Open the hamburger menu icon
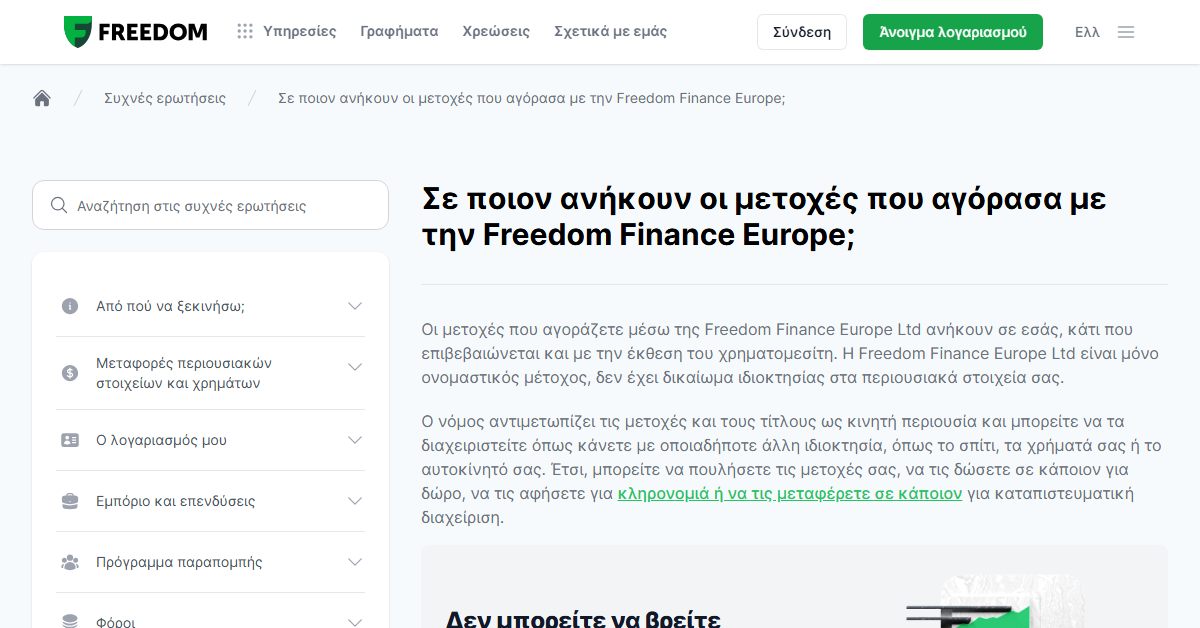Screen dimensions: 1200x628 pos(1126,32)
